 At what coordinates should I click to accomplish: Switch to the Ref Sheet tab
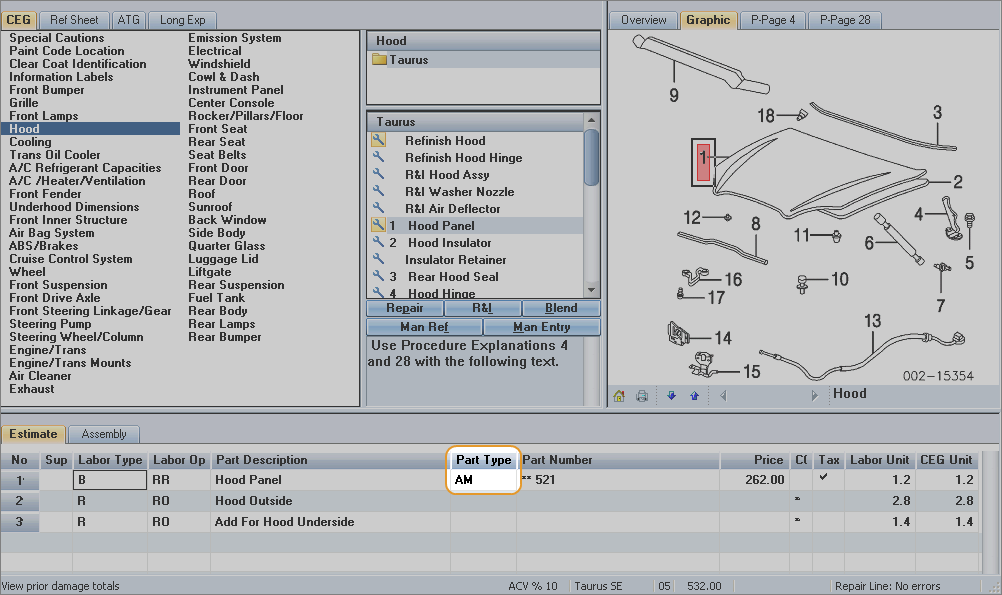(75, 20)
